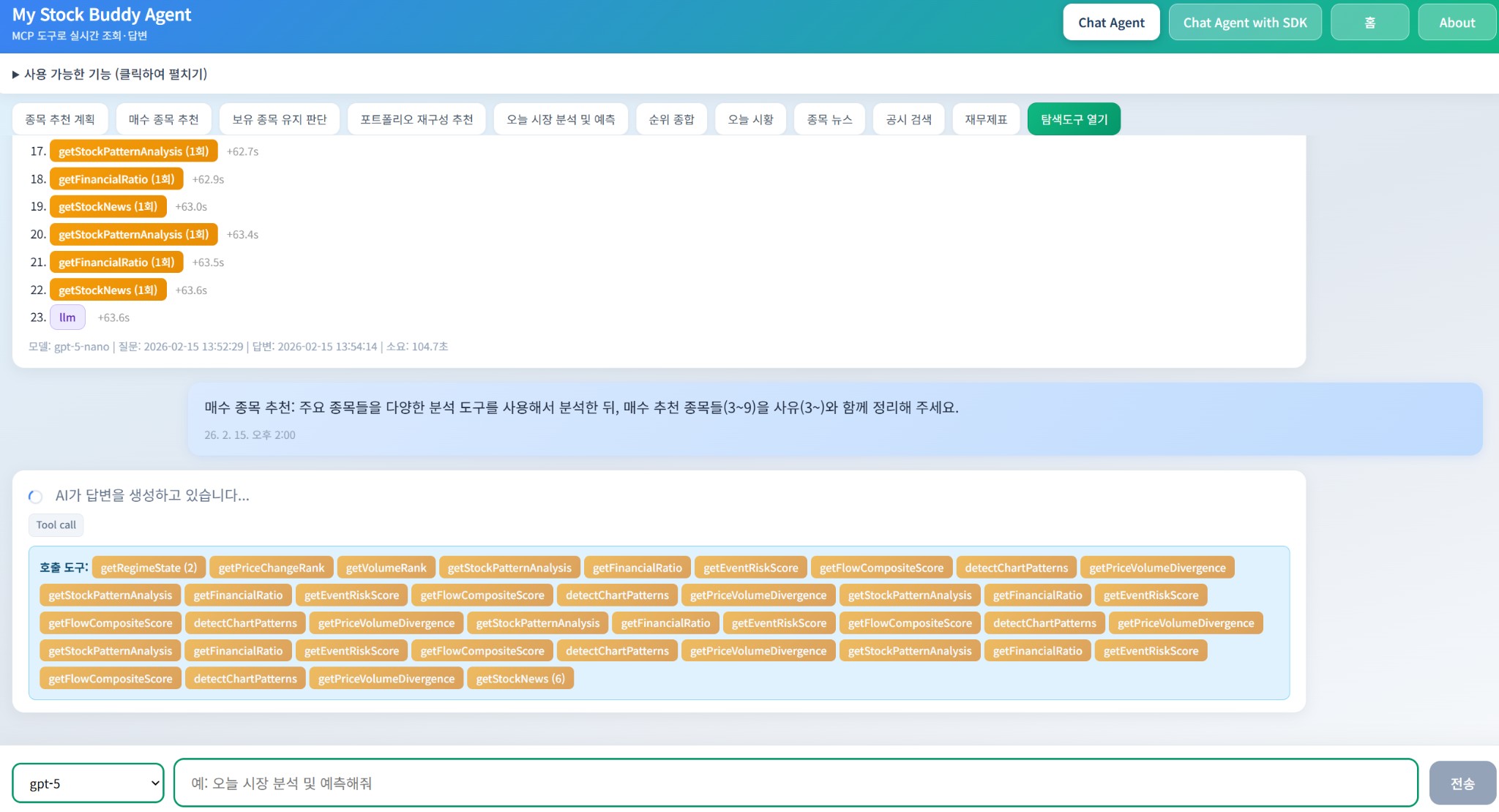Viewport: 1499px width, 812px height.
Task: Open the gpt-5 model selector
Action: pos(87,782)
